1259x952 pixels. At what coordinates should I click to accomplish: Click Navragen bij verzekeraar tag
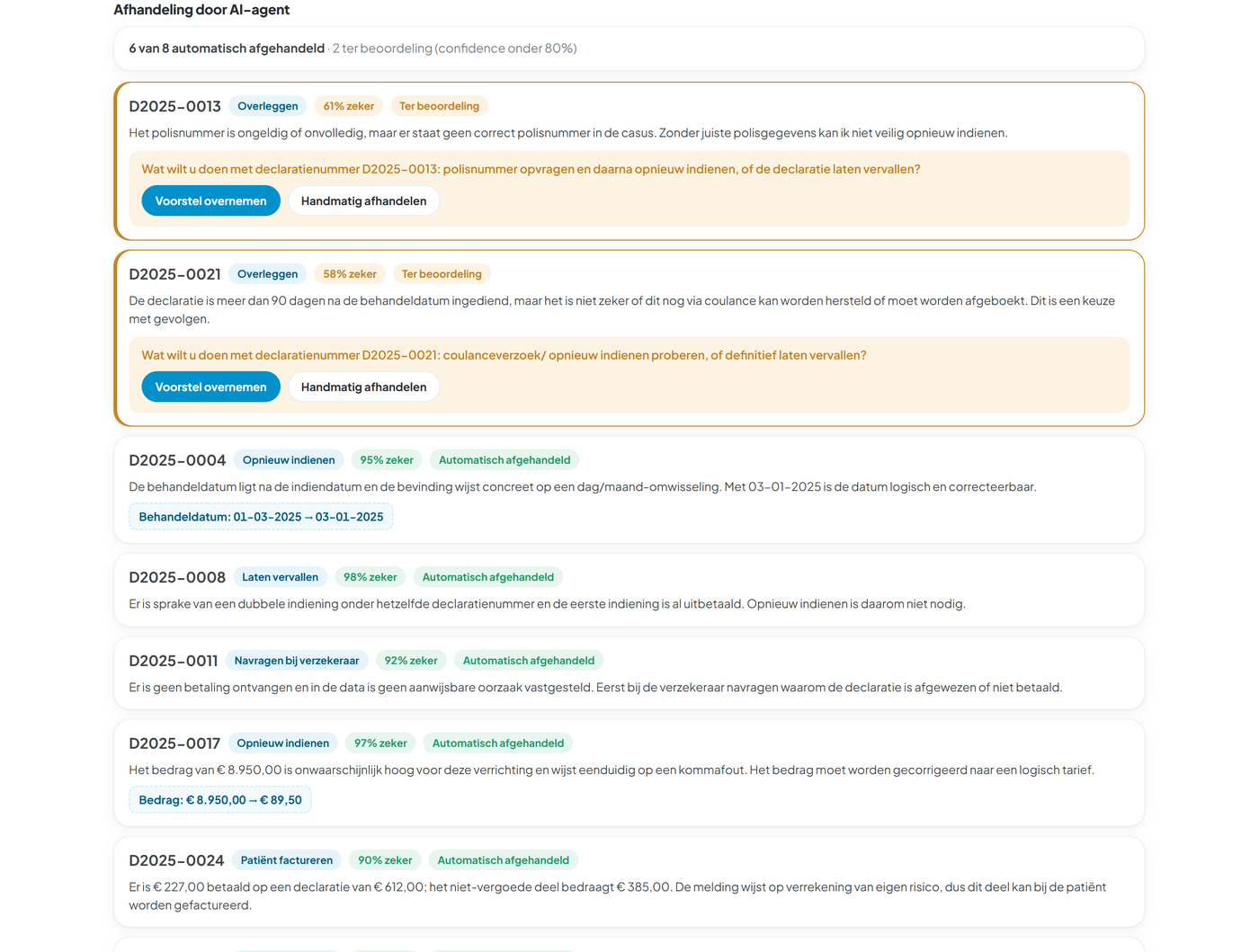(297, 661)
